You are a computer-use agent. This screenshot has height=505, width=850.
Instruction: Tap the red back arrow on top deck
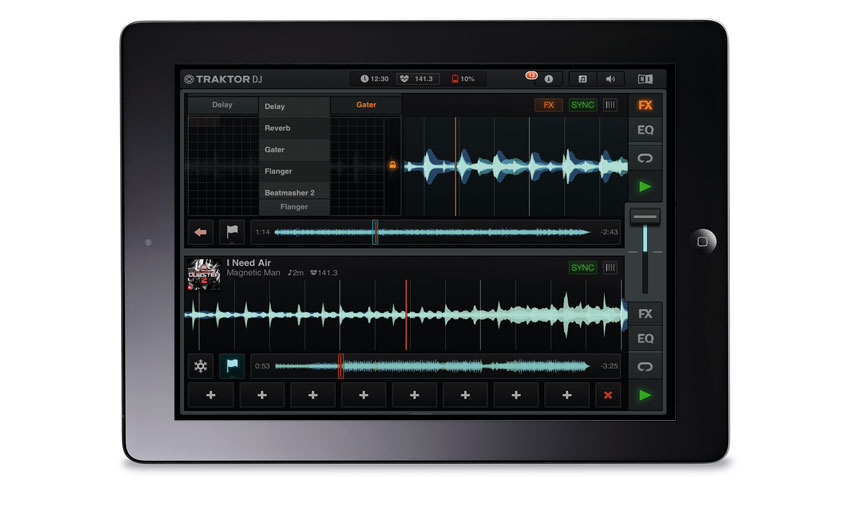point(201,232)
